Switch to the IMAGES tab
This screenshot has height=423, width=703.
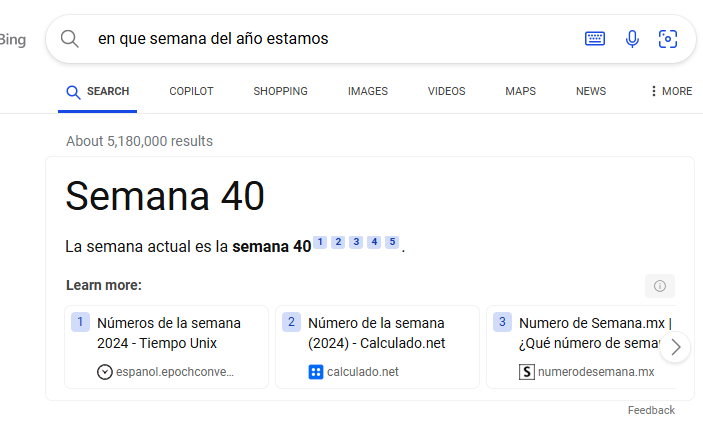[368, 91]
